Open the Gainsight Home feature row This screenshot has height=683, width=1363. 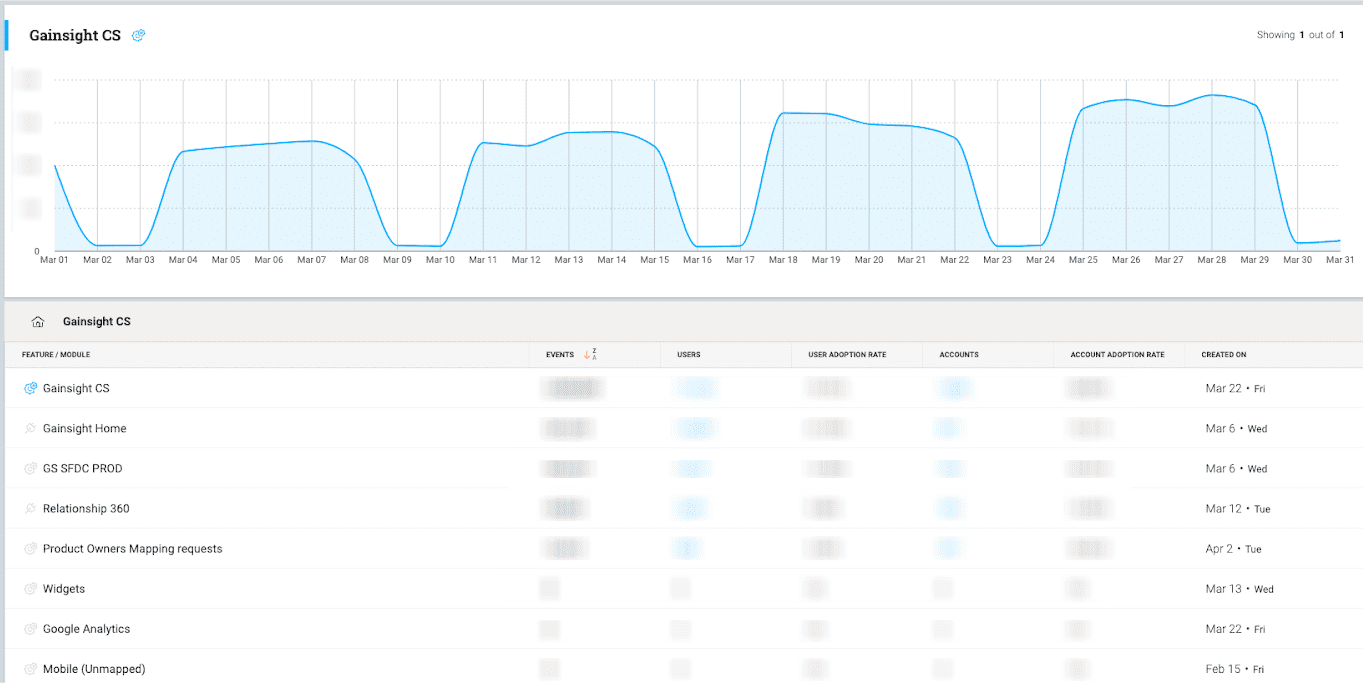coord(84,428)
